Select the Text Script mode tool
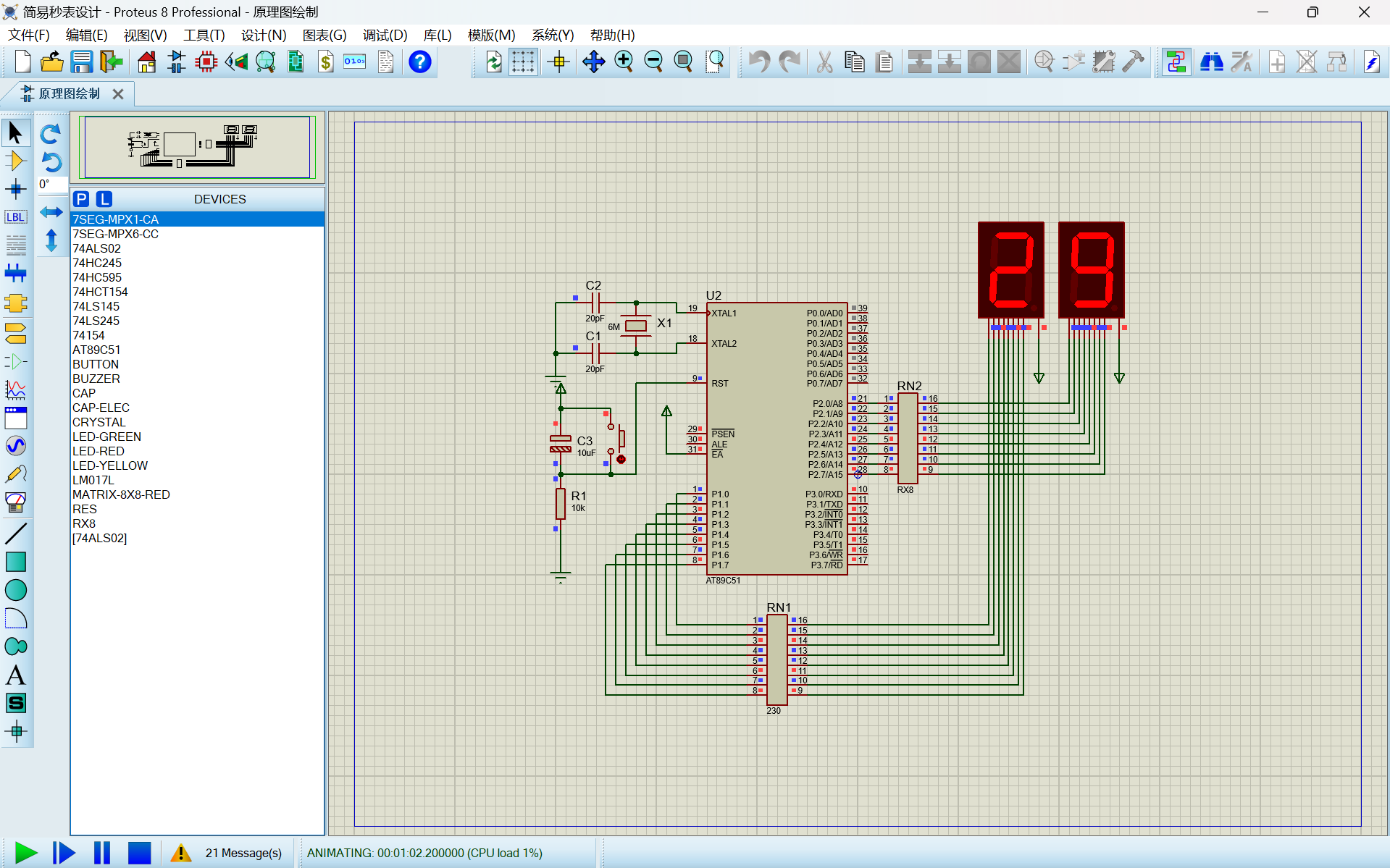 click(x=15, y=245)
